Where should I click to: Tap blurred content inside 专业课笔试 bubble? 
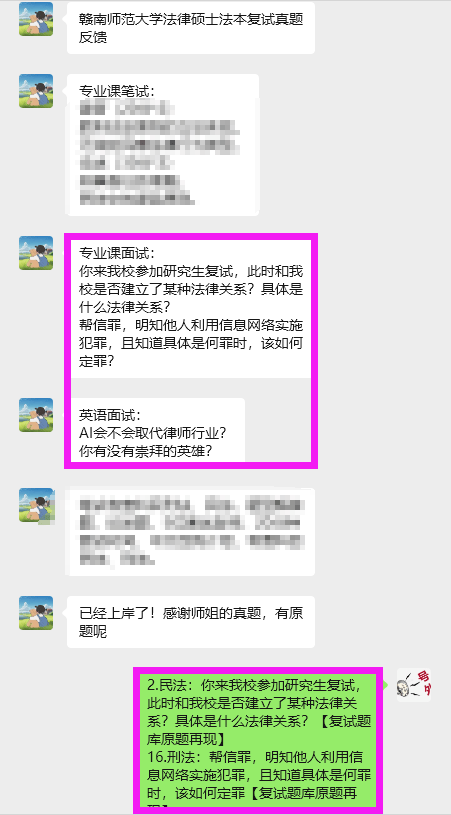(161, 153)
